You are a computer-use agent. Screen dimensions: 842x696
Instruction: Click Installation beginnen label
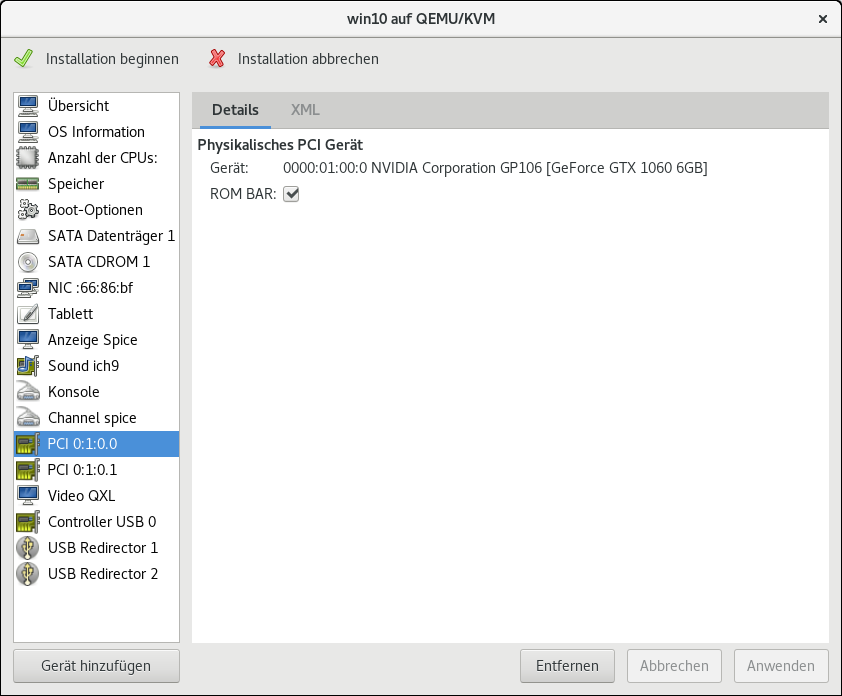[112, 59]
